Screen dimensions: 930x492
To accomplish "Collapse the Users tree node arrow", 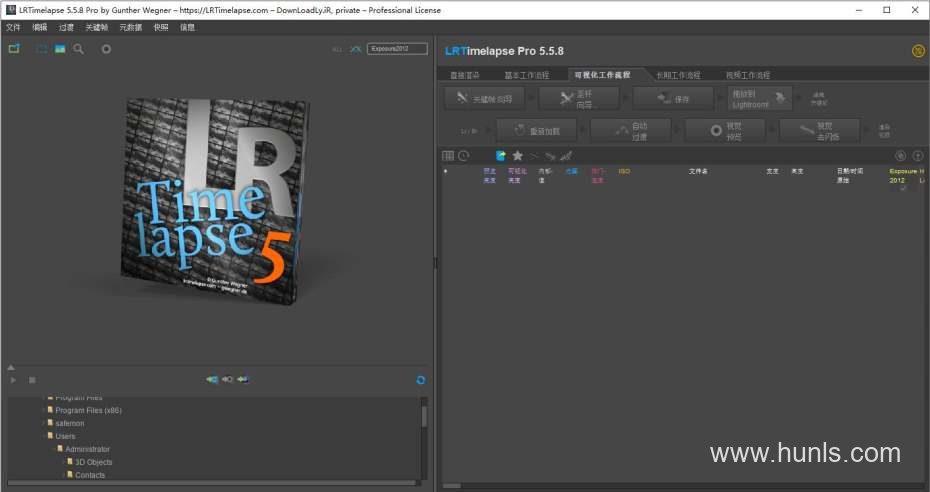I will pyautogui.click(x=44, y=436).
